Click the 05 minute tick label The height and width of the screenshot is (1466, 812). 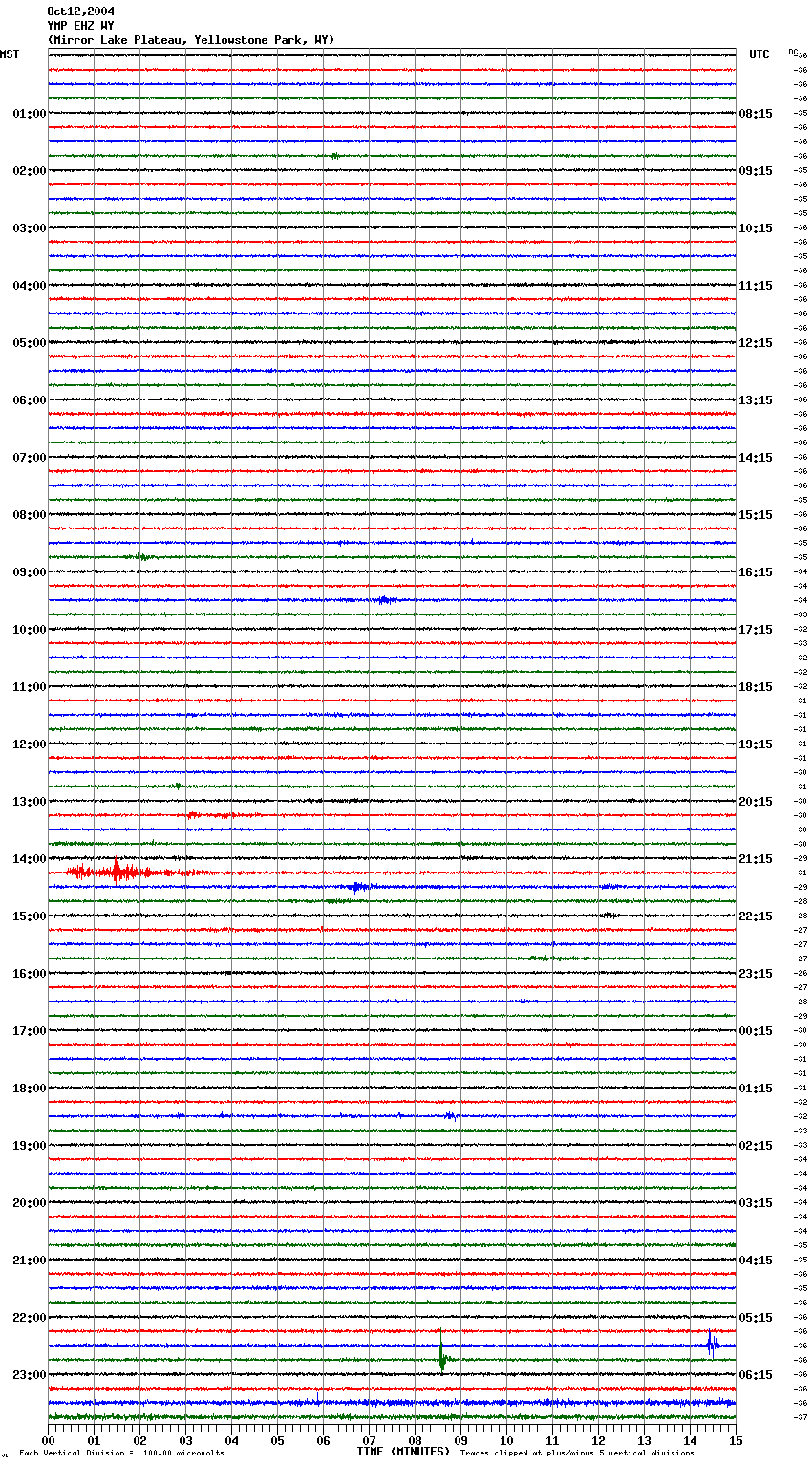[278, 1441]
